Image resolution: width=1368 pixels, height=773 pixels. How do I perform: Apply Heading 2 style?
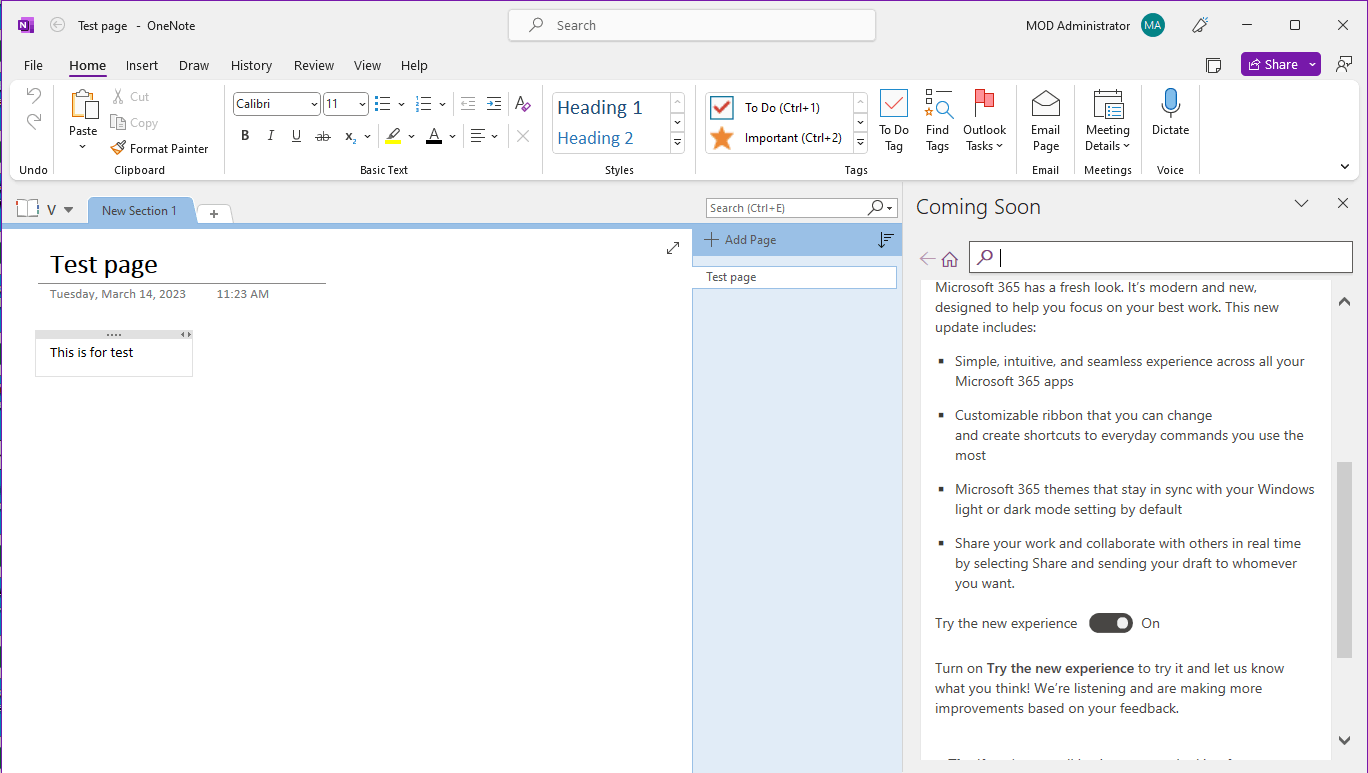pyautogui.click(x=596, y=138)
